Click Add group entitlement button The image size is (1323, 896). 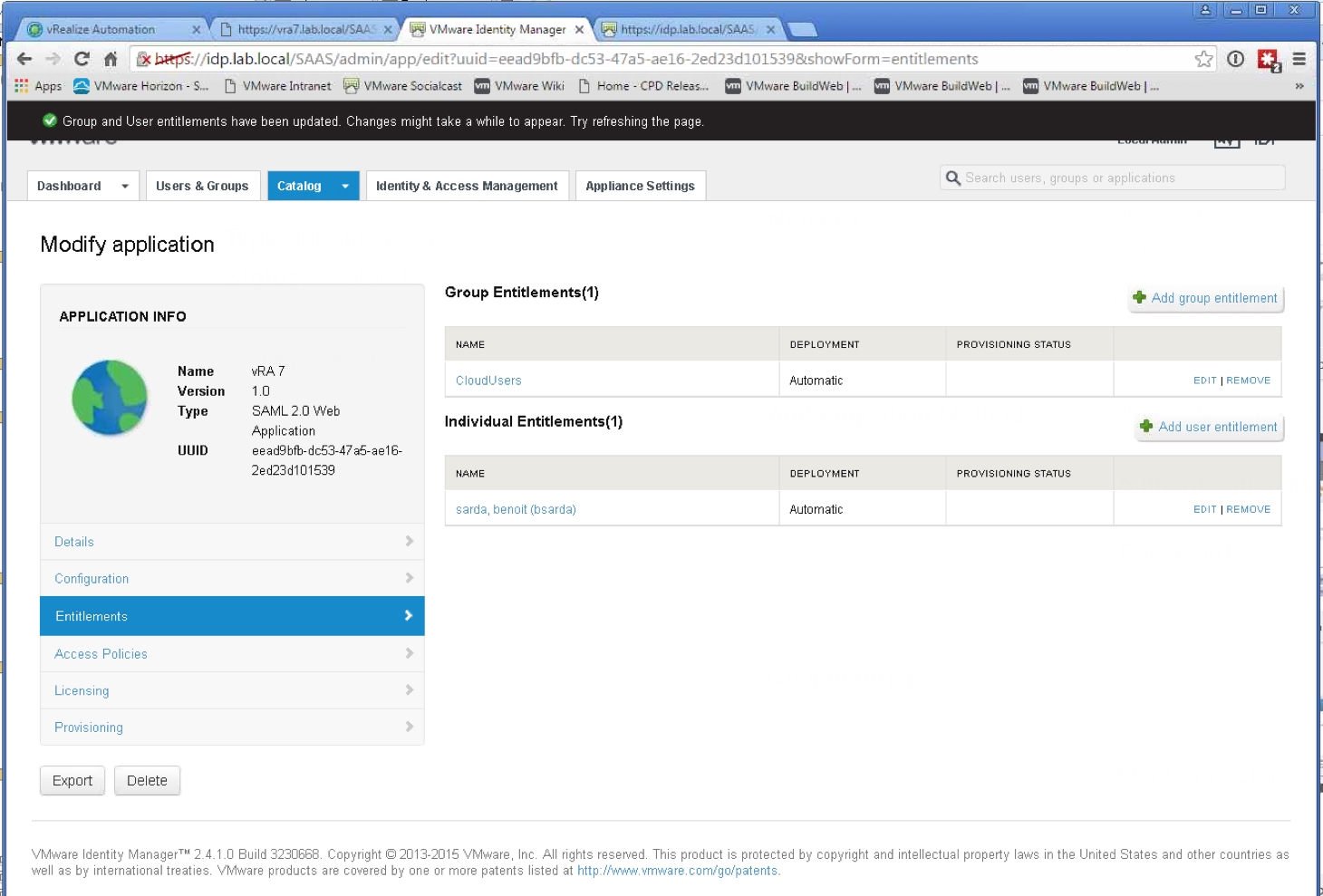[1205, 298]
